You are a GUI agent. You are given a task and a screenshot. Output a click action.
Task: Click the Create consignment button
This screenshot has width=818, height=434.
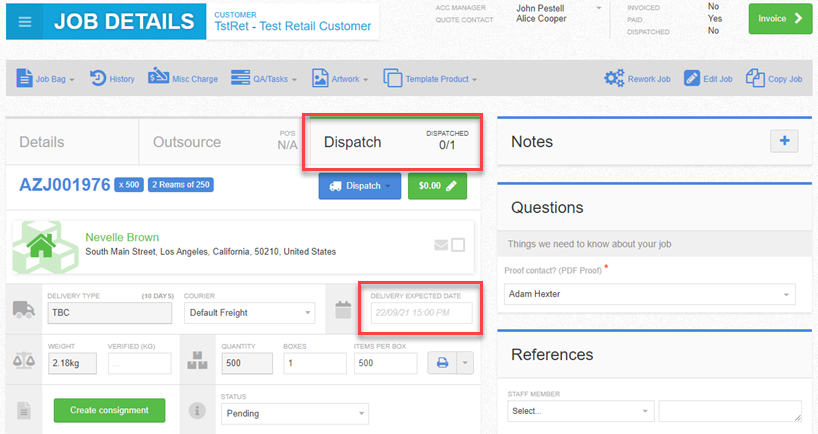(x=110, y=411)
